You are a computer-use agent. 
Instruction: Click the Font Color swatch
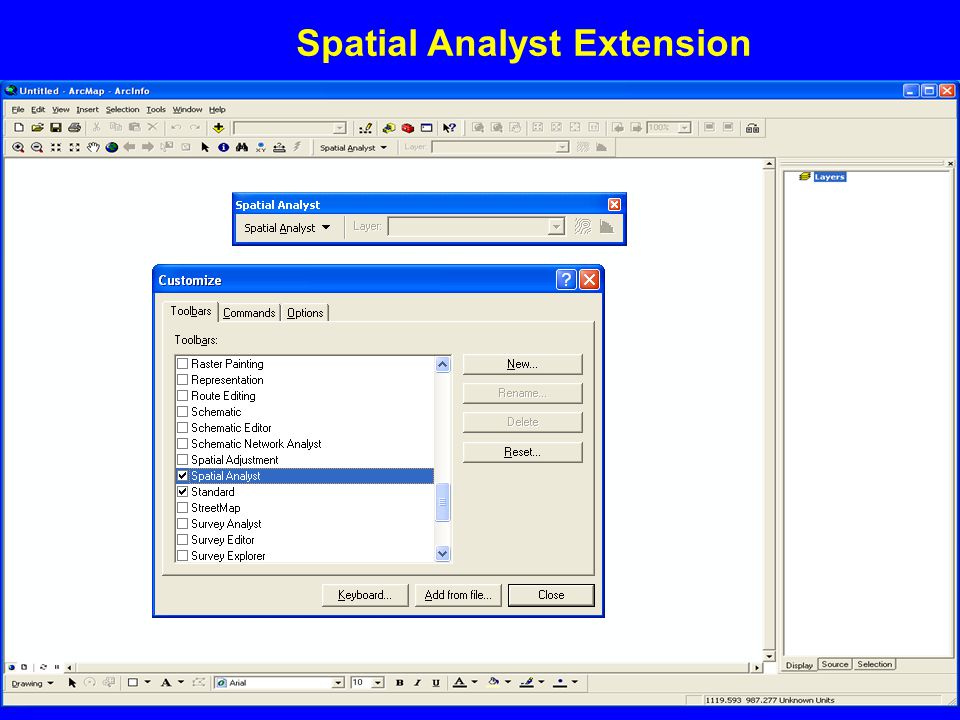(460, 682)
